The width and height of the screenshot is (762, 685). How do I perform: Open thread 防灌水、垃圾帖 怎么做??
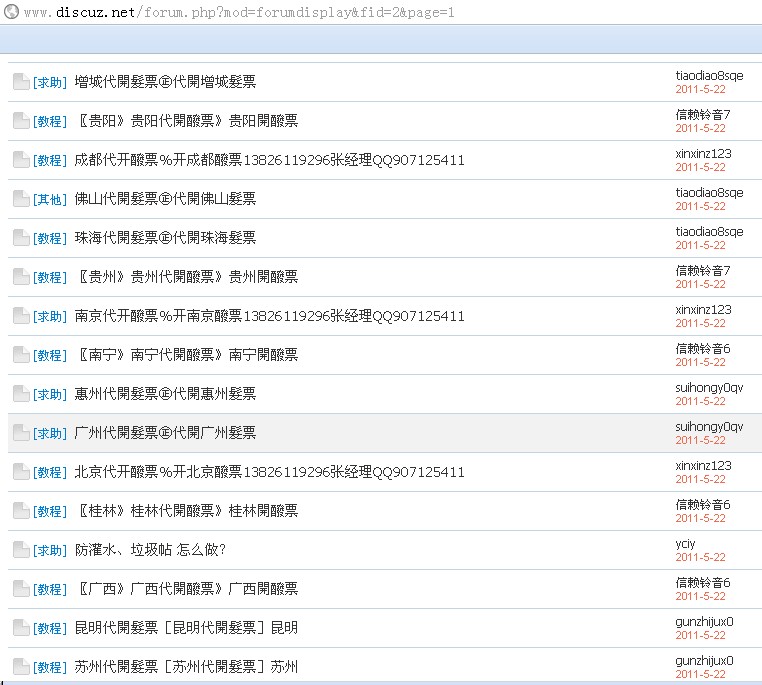150,549
